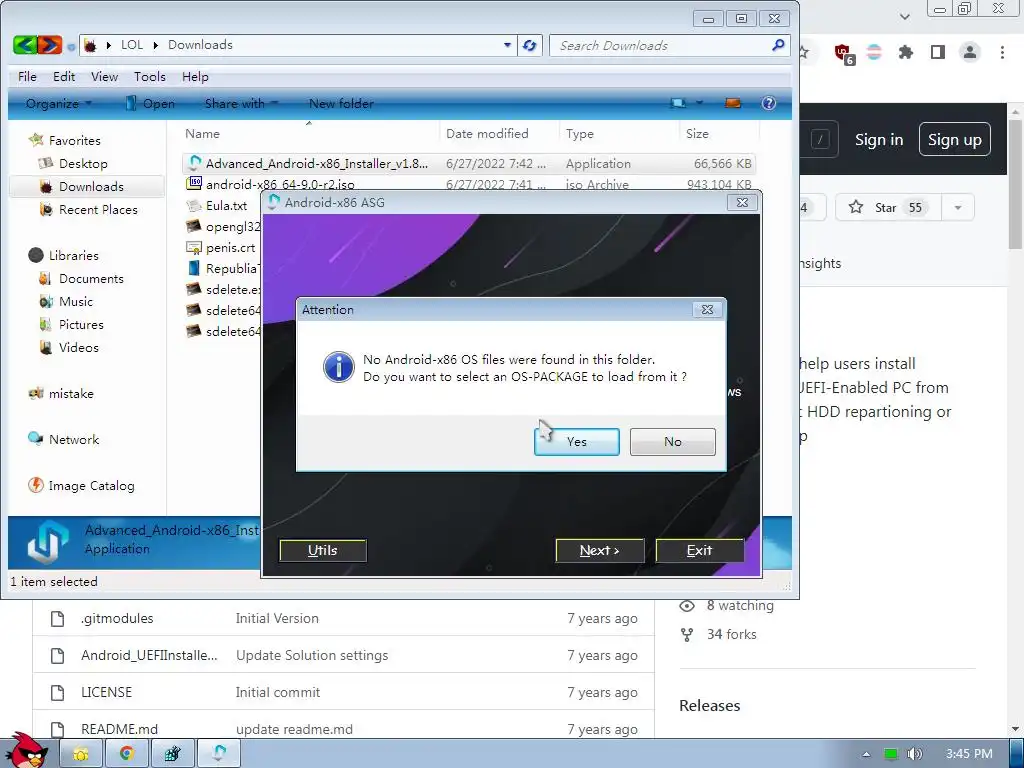Open Chrome profile avatar icon
This screenshot has height=768, width=1024.
pos(970,52)
